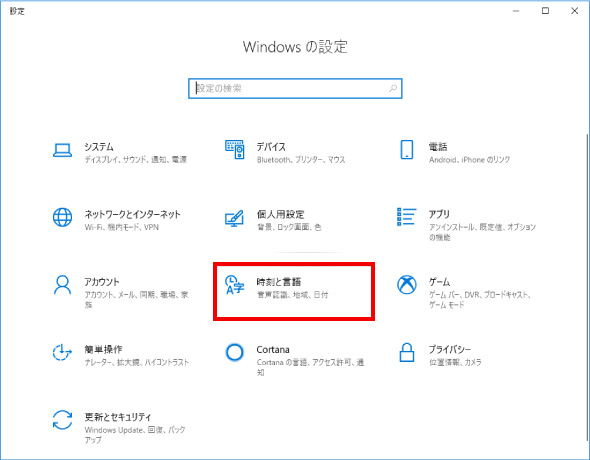Open the ゲーム title
This screenshot has width=590, height=460.
coord(439,282)
